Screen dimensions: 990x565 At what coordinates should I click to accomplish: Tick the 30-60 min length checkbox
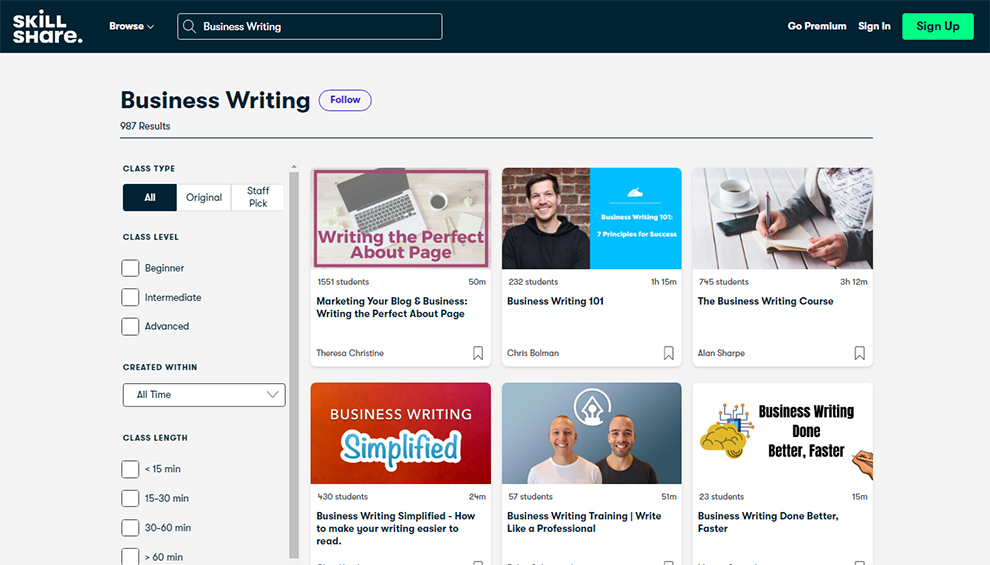click(130, 527)
